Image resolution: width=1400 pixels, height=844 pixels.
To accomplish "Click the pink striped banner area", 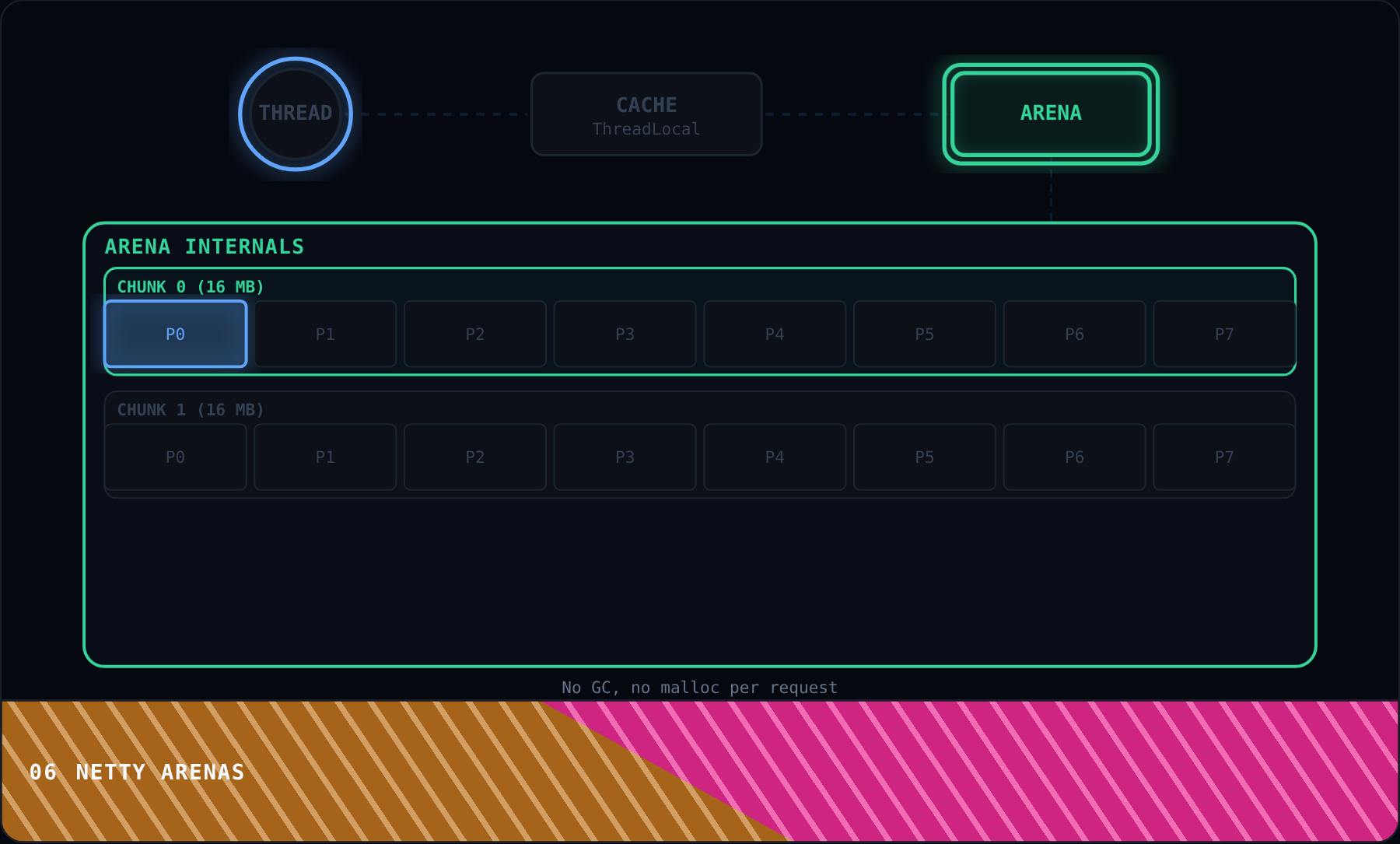I will pyautogui.click(x=1089, y=770).
